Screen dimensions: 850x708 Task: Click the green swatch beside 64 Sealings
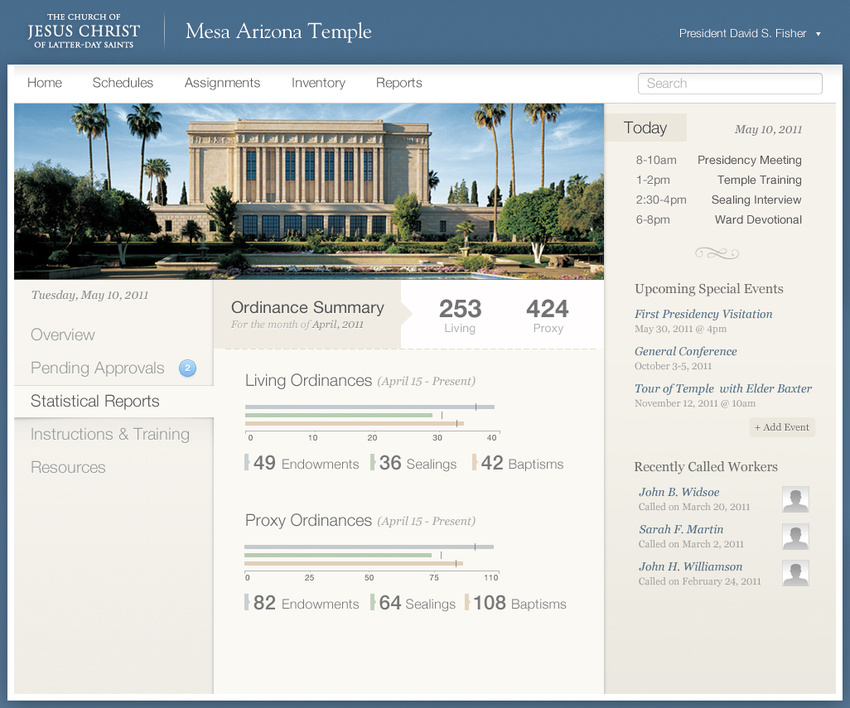click(372, 602)
